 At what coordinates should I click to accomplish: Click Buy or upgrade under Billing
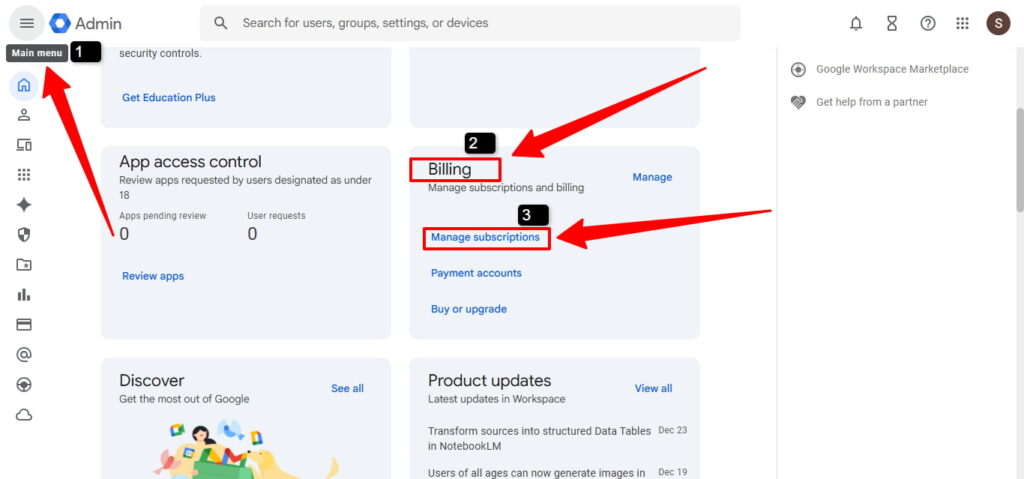point(469,309)
